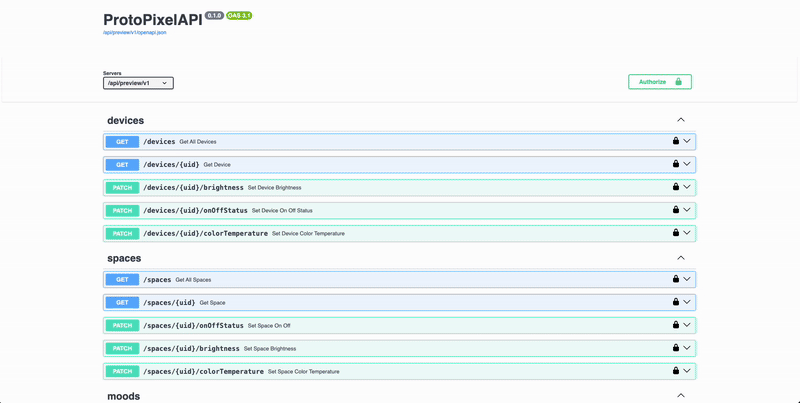
Task: Click 'Set Space Brightness' summary text
Action: coord(270,348)
